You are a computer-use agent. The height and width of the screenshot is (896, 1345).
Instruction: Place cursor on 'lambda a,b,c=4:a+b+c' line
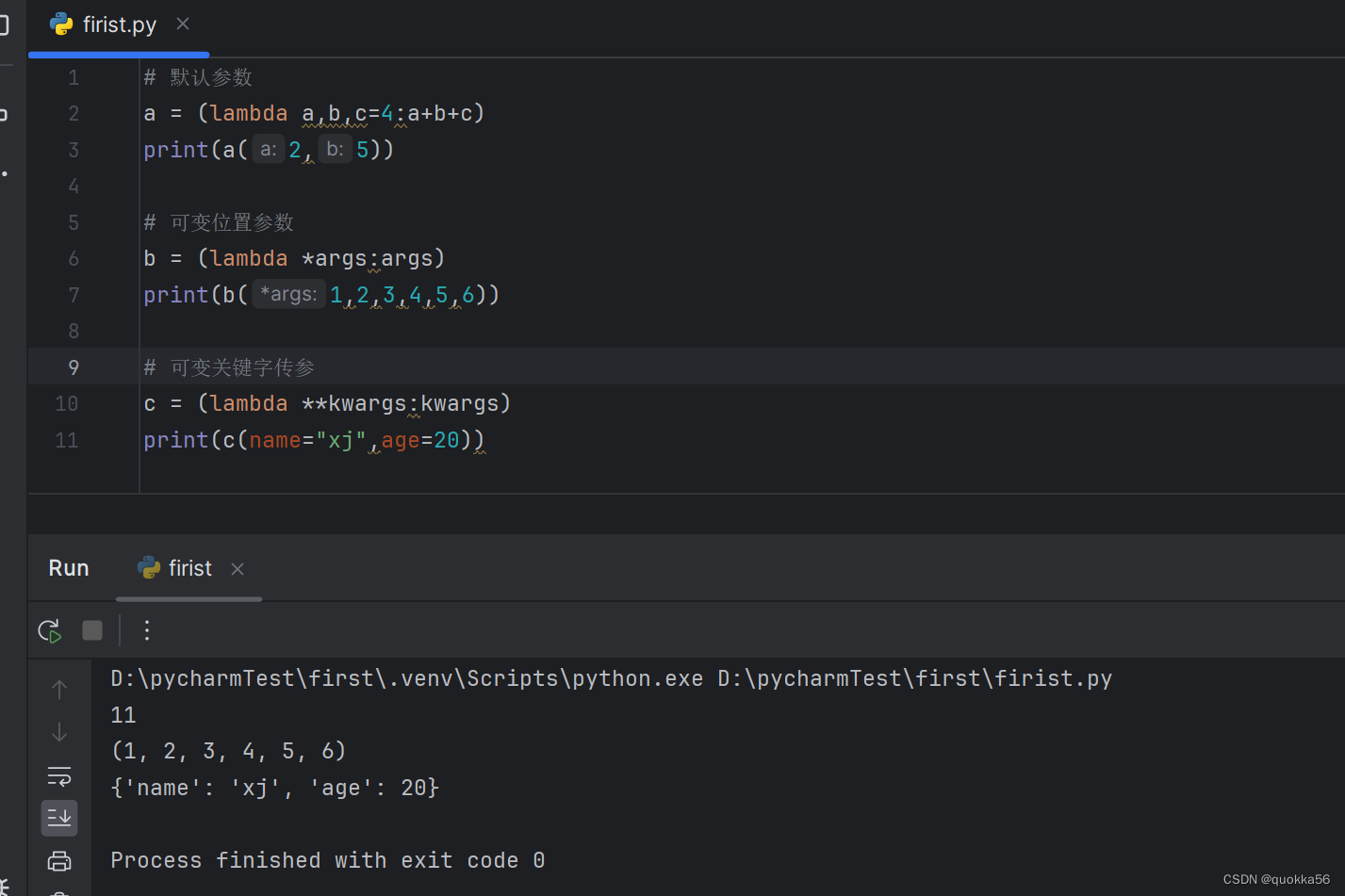[314, 114]
